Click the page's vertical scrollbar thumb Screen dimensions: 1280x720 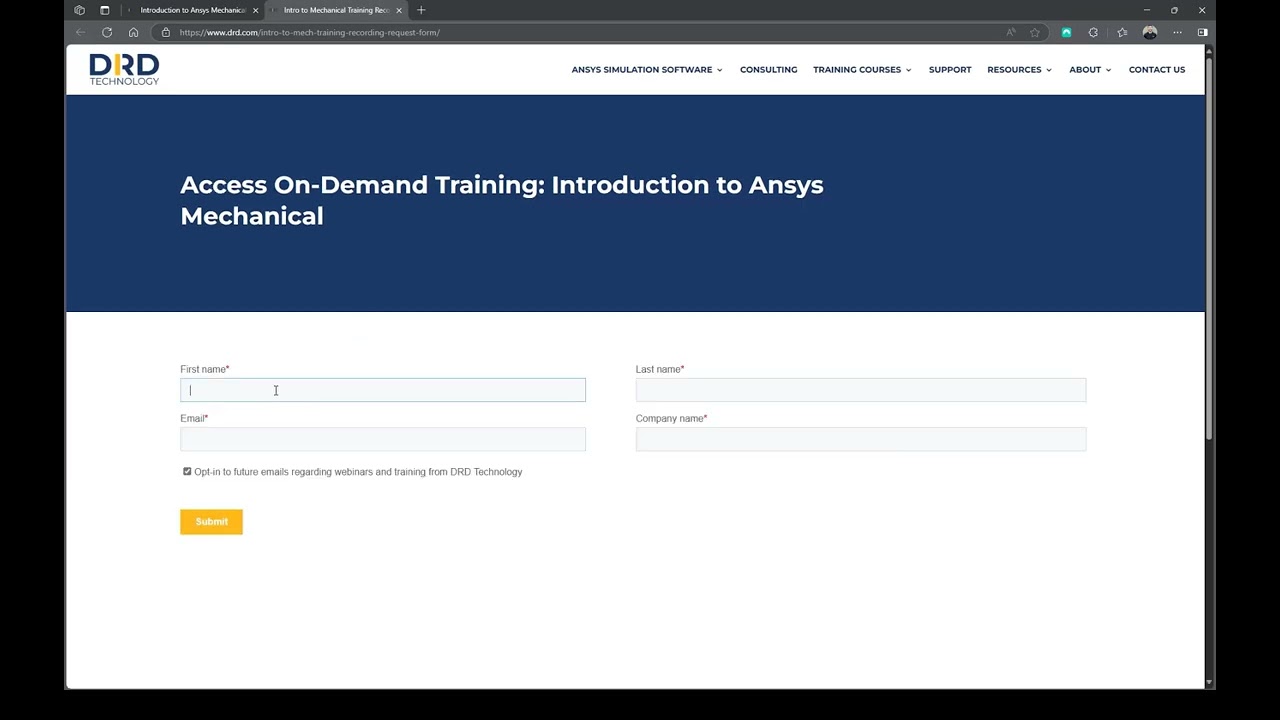click(1209, 250)
